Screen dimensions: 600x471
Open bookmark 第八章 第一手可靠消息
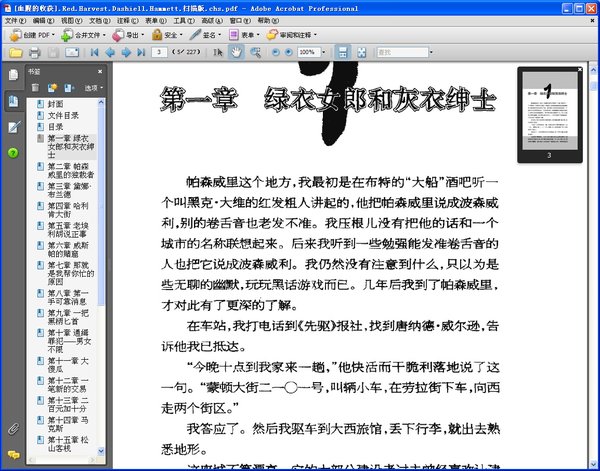[x=68, y=297]
